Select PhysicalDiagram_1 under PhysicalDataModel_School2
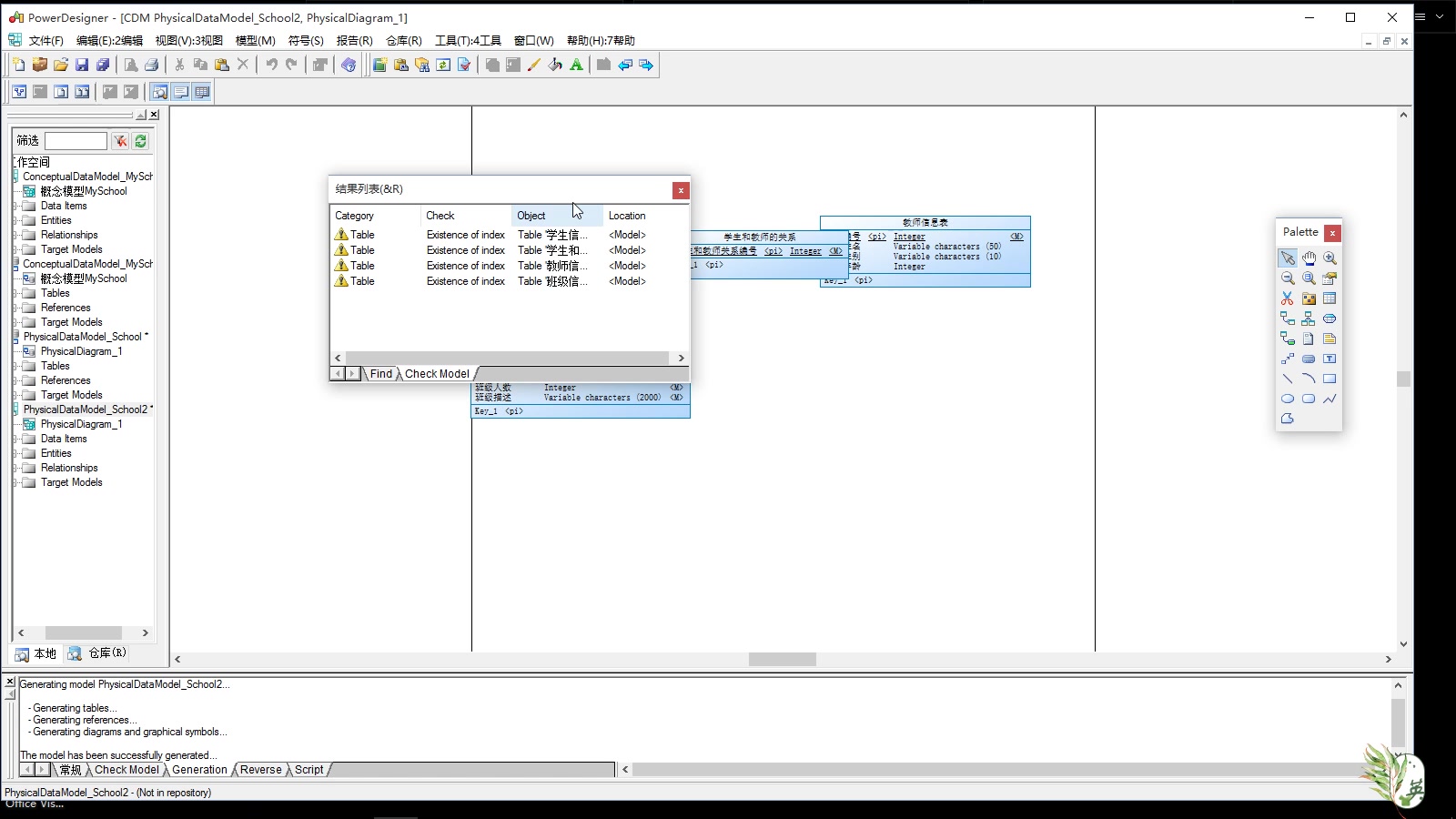Screen dimensions: 1456x819 [81, 424]
